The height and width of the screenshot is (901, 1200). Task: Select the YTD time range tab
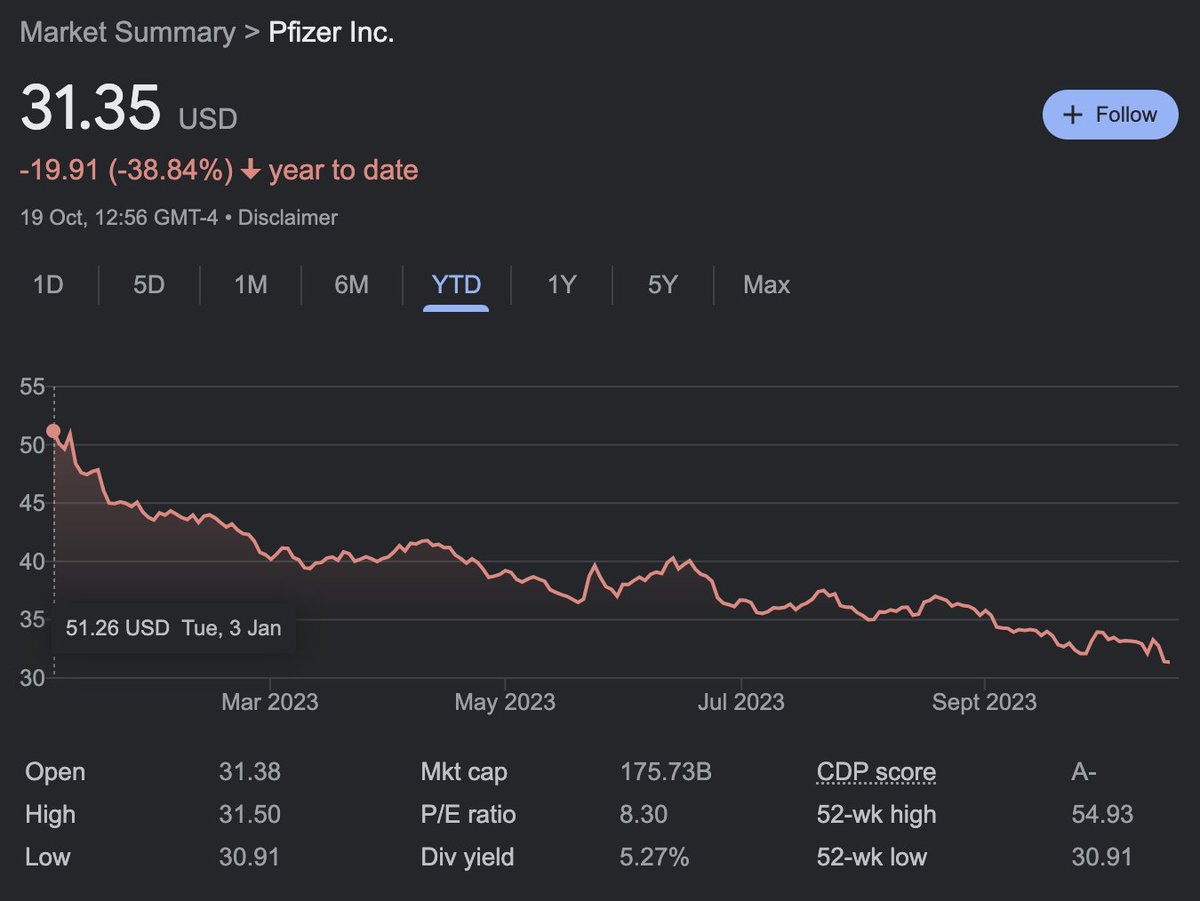[x=456, y=285]
